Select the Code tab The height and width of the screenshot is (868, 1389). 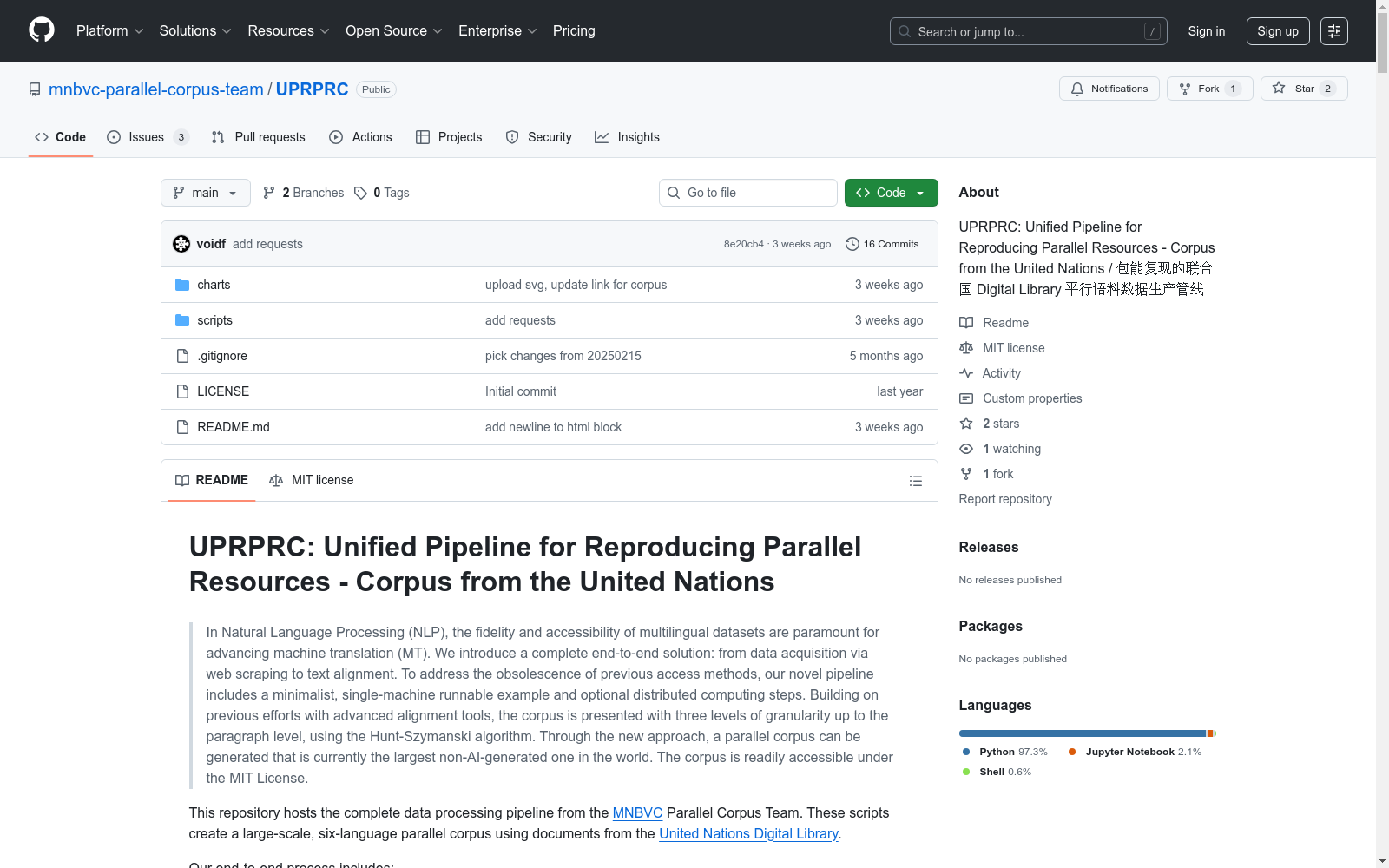tap(61, 137)
